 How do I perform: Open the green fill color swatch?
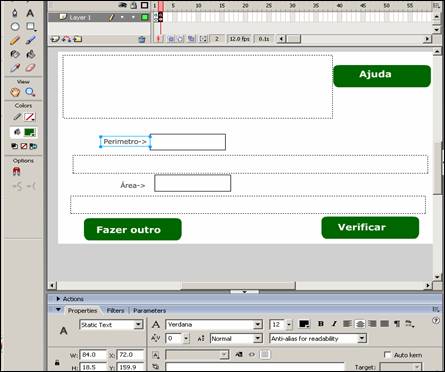click(x=30, y=132)
